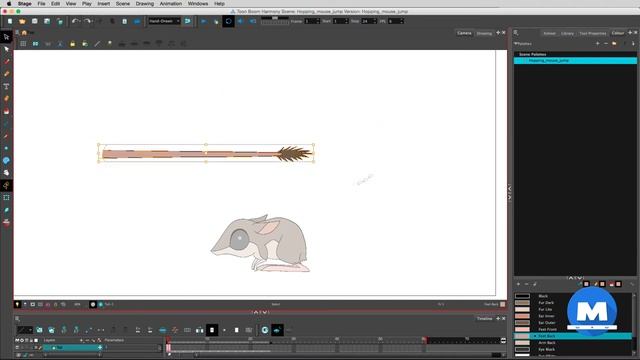Click the highlighted Transform tool
Viewport: 640px width, 360px height.
click(6, 185)
